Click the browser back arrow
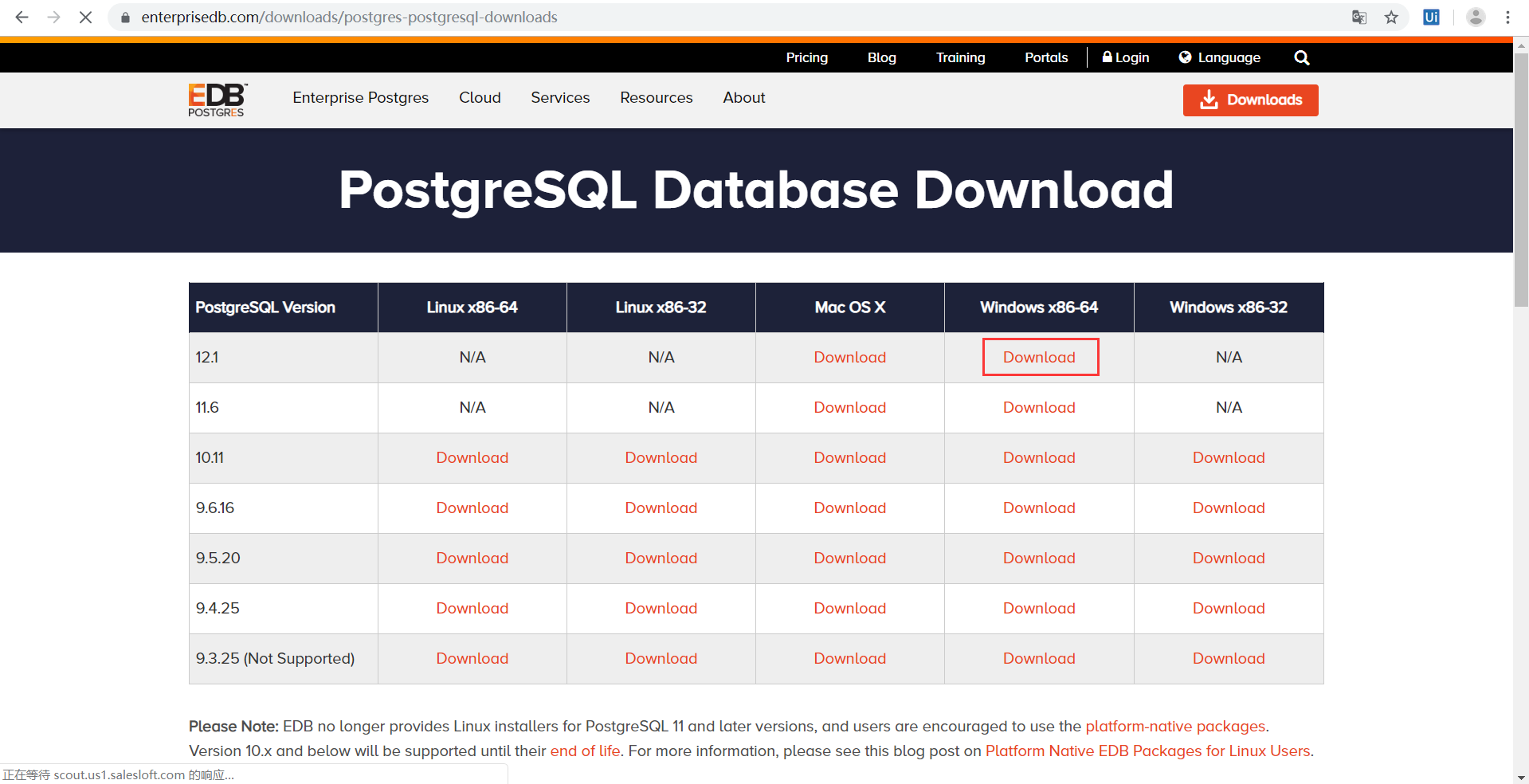Screen dimensions: 1529x784 [x=22, y=17]
